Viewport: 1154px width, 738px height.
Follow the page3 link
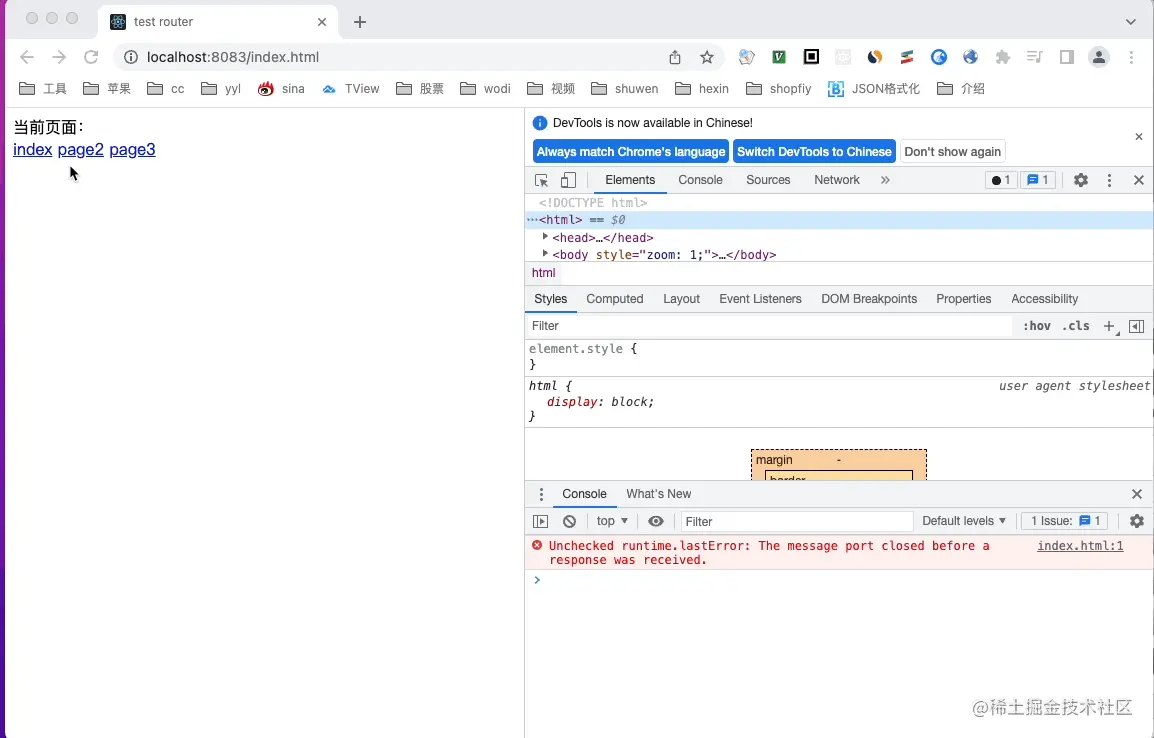point(132,150)
